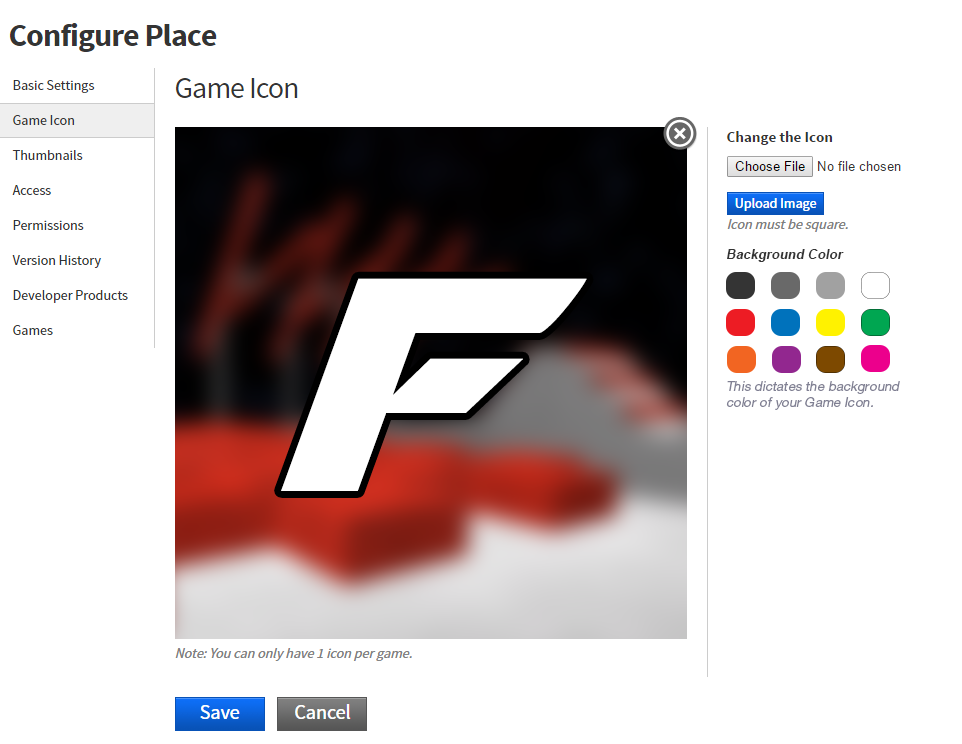Screen dimensions: 962x744
Task: Select the white background color swatch
Action: (x=875, y=286)
